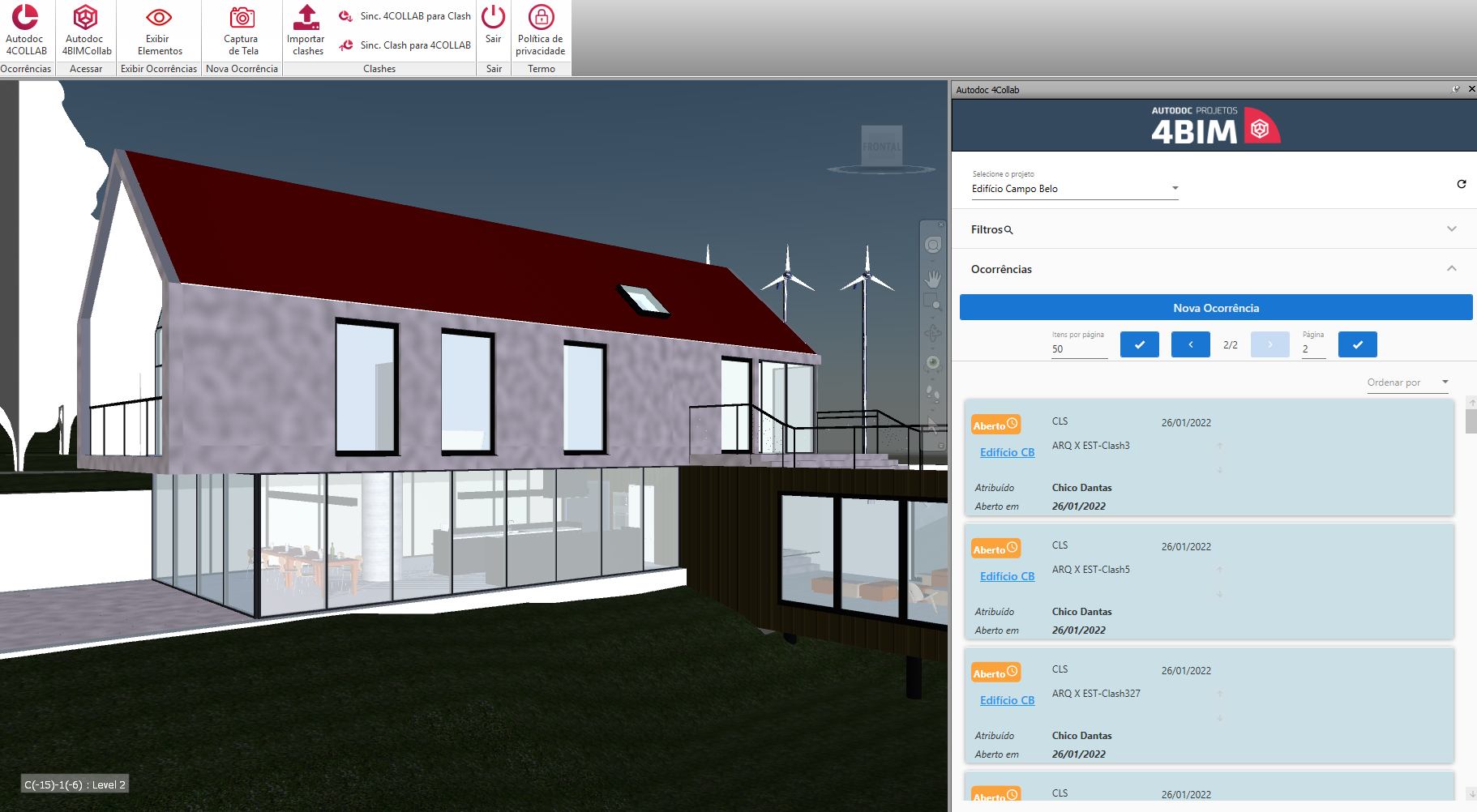Click the Exibir Ocorrências ribbon panel label

coord(159,69)
